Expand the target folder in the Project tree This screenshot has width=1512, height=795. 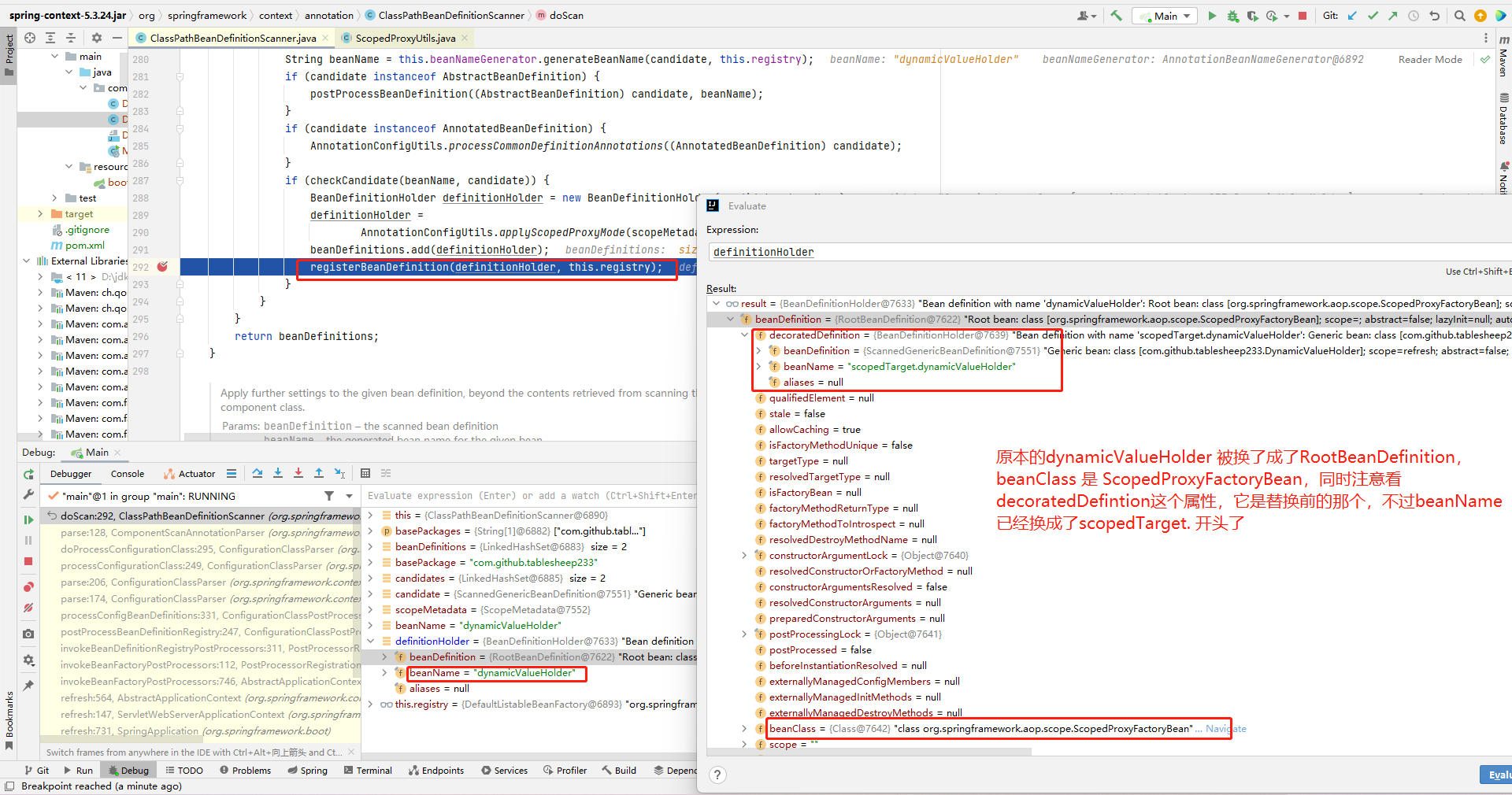tap(40, 214)
